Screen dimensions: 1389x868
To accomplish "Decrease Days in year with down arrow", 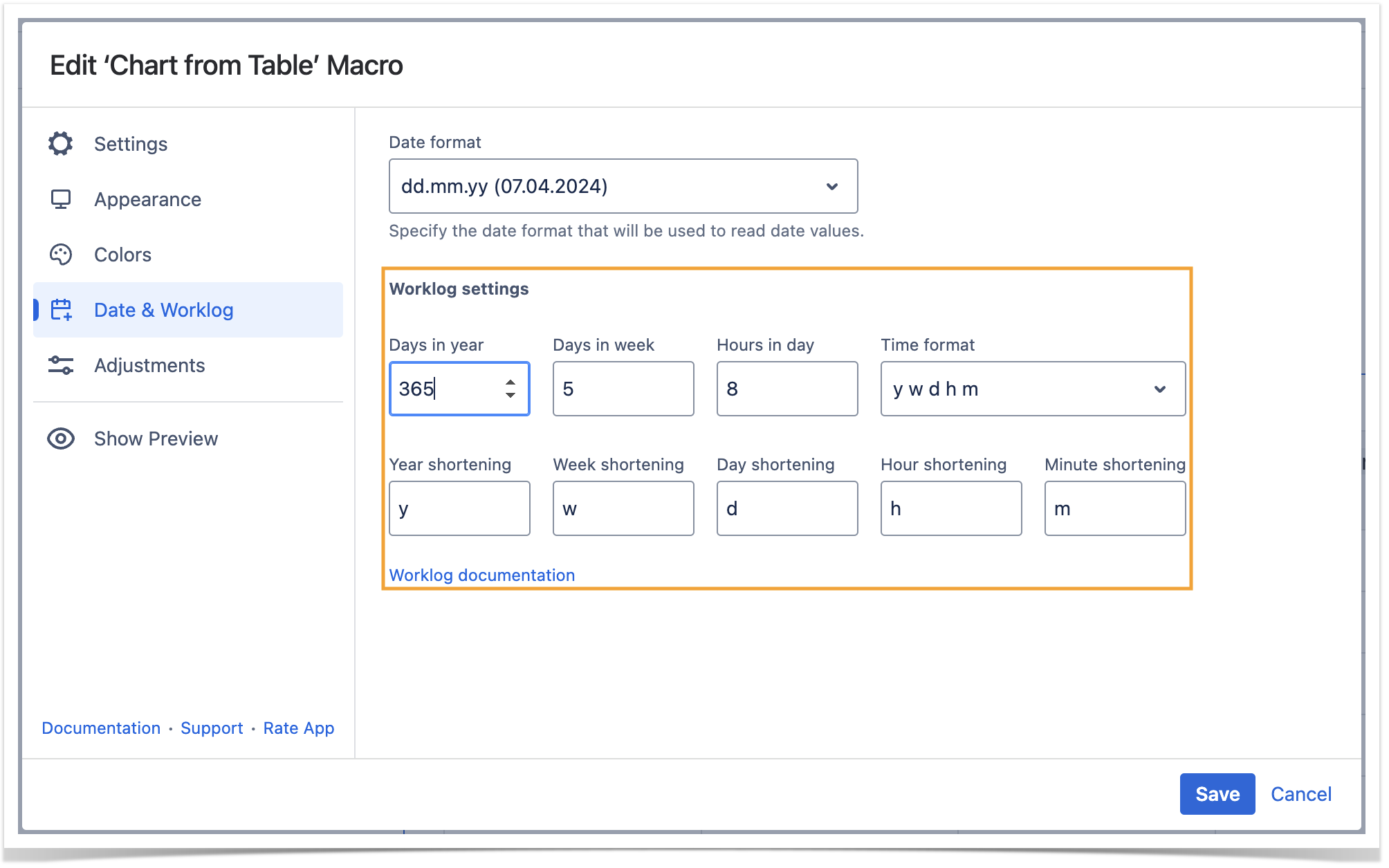I will [510, 395].
